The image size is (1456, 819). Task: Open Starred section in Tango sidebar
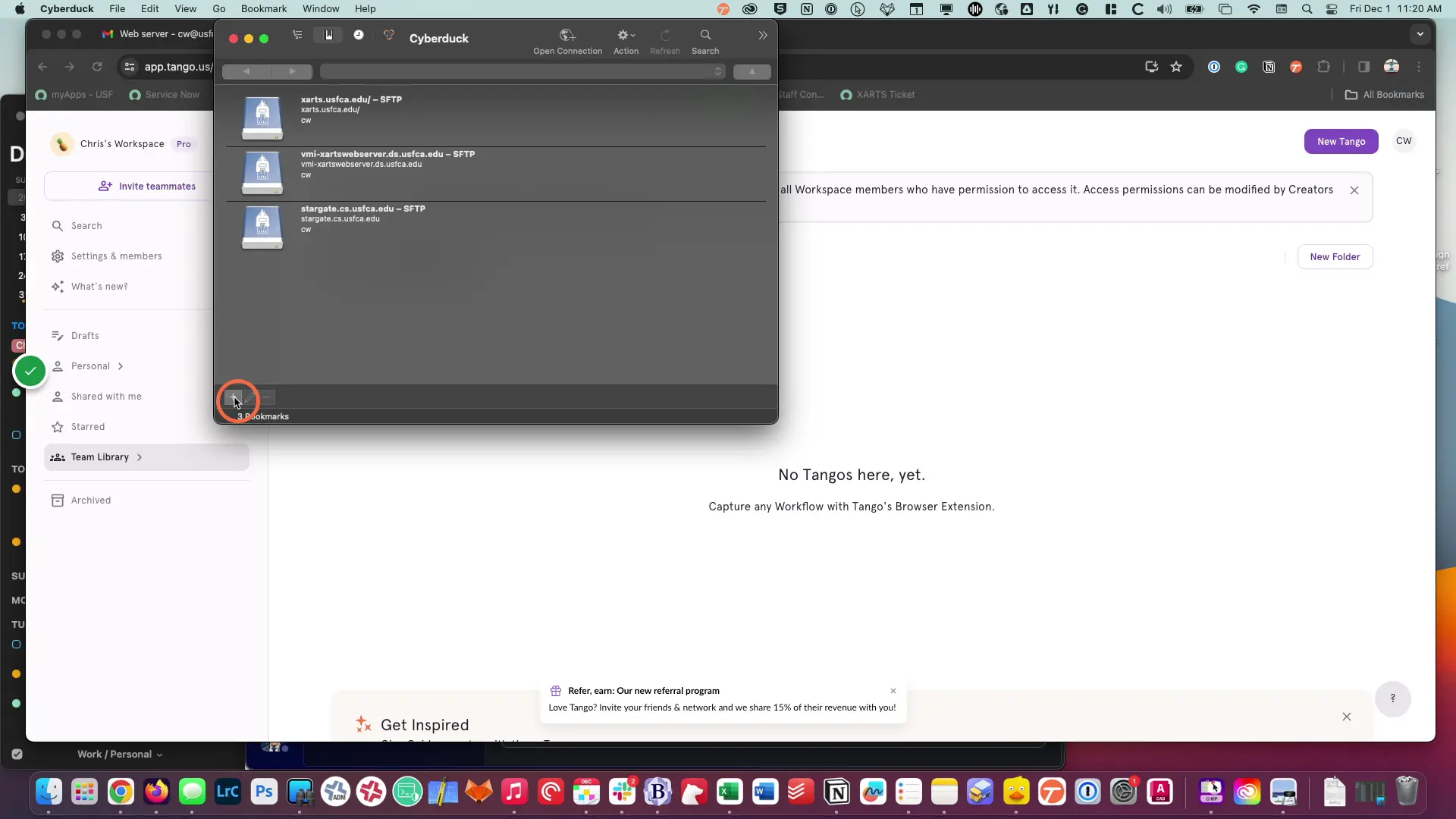(x=88, y=427)
